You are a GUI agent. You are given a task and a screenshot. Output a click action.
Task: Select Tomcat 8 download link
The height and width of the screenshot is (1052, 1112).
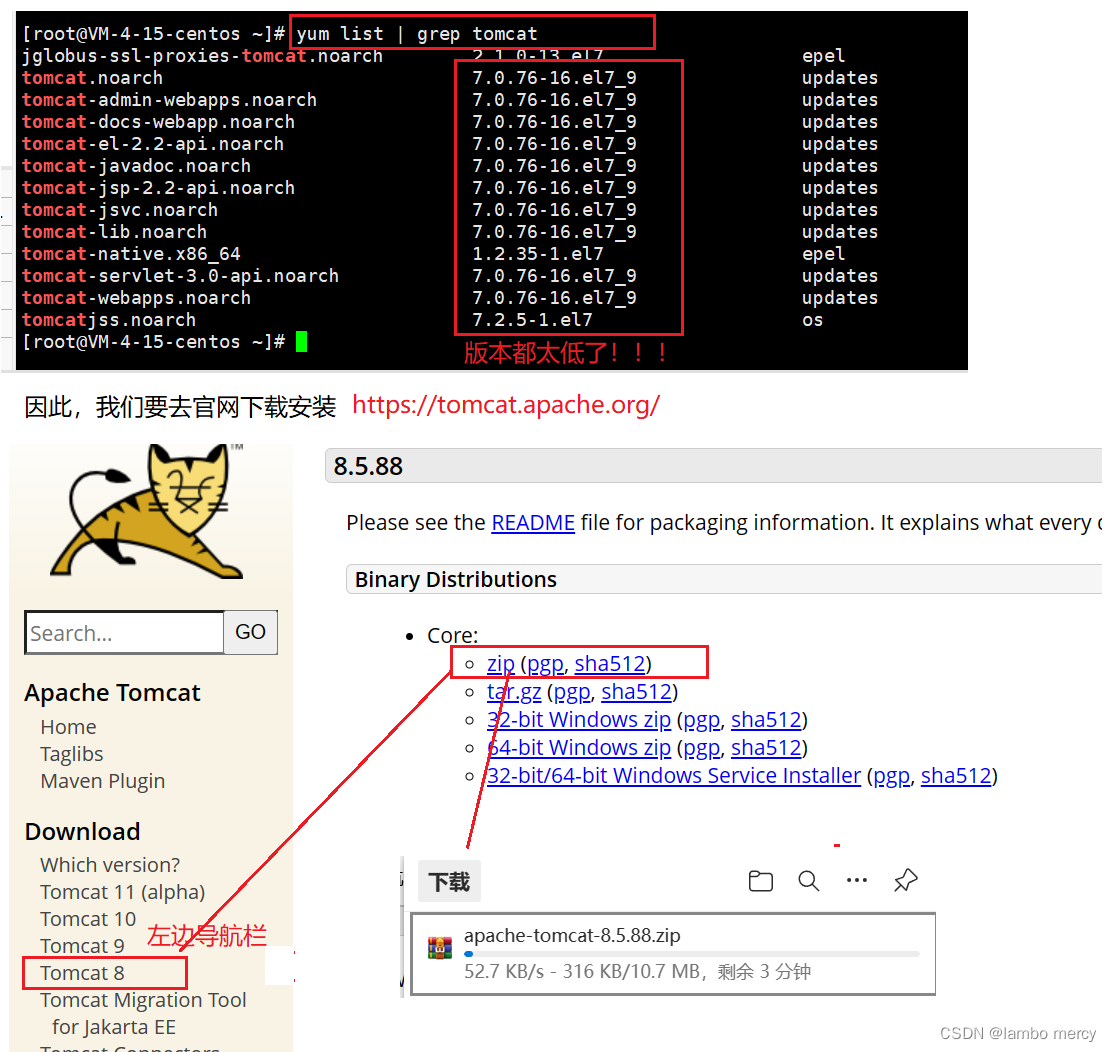click(x=82, y=973)
